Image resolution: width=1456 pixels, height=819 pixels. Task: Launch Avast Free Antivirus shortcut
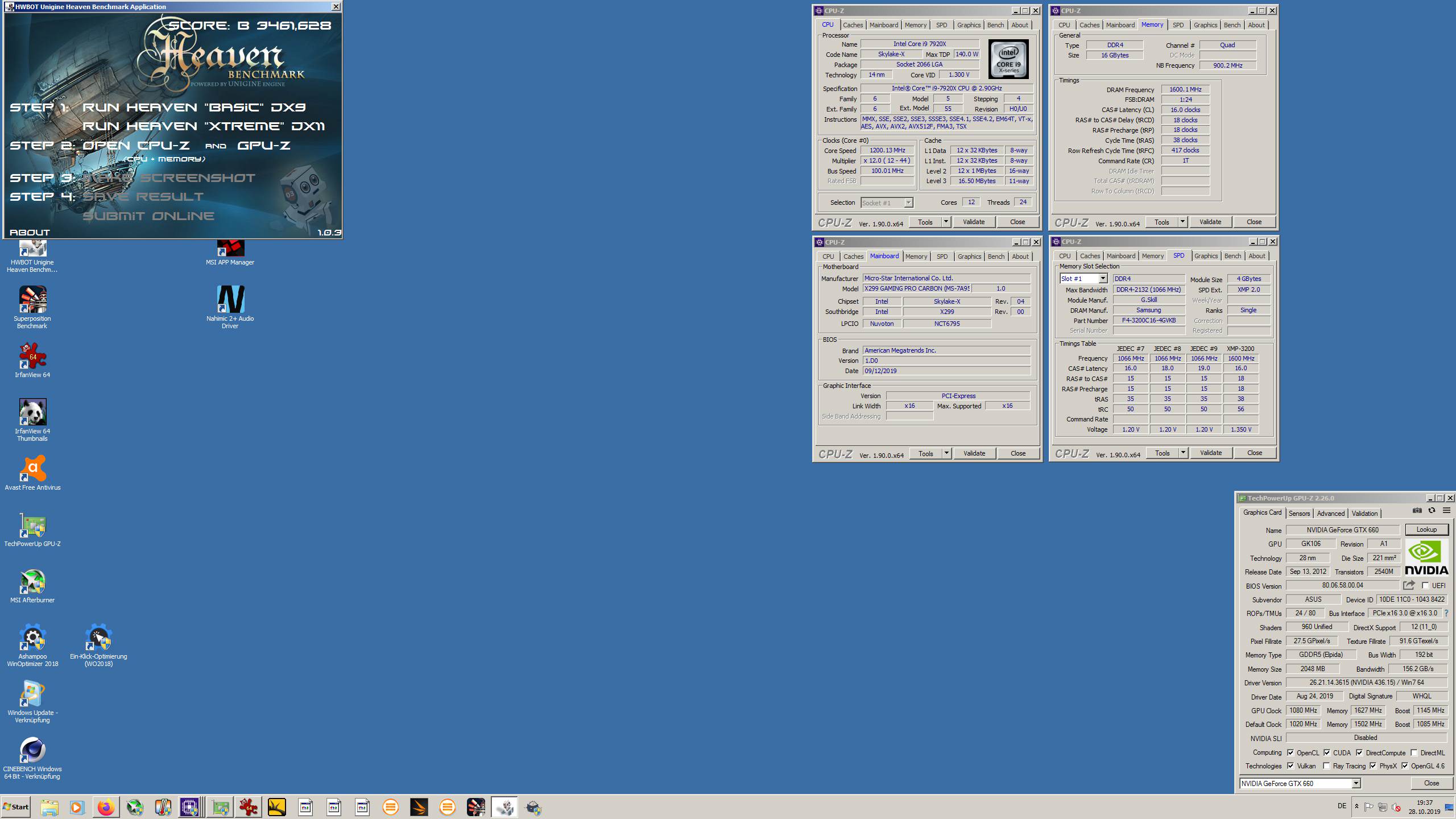click(32, 473)
